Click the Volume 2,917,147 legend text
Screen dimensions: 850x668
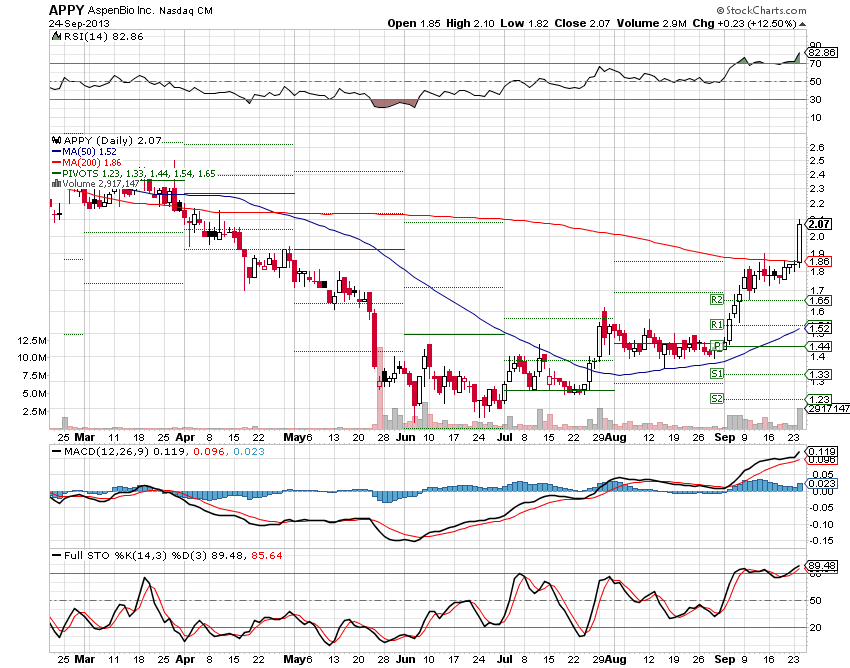102,184
